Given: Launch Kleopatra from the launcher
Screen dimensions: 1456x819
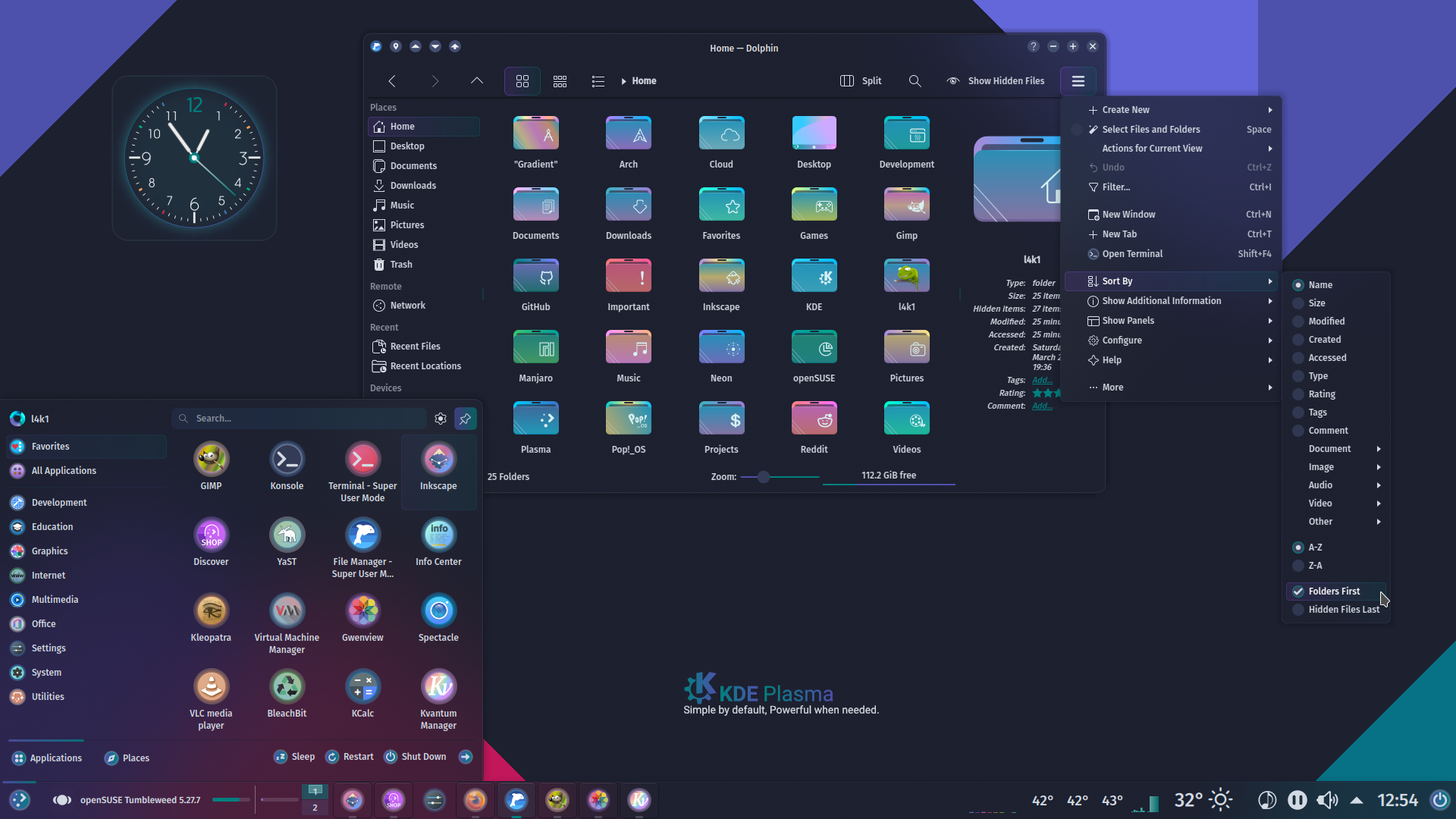Looking at the screenshot, I should coord(211,617).
